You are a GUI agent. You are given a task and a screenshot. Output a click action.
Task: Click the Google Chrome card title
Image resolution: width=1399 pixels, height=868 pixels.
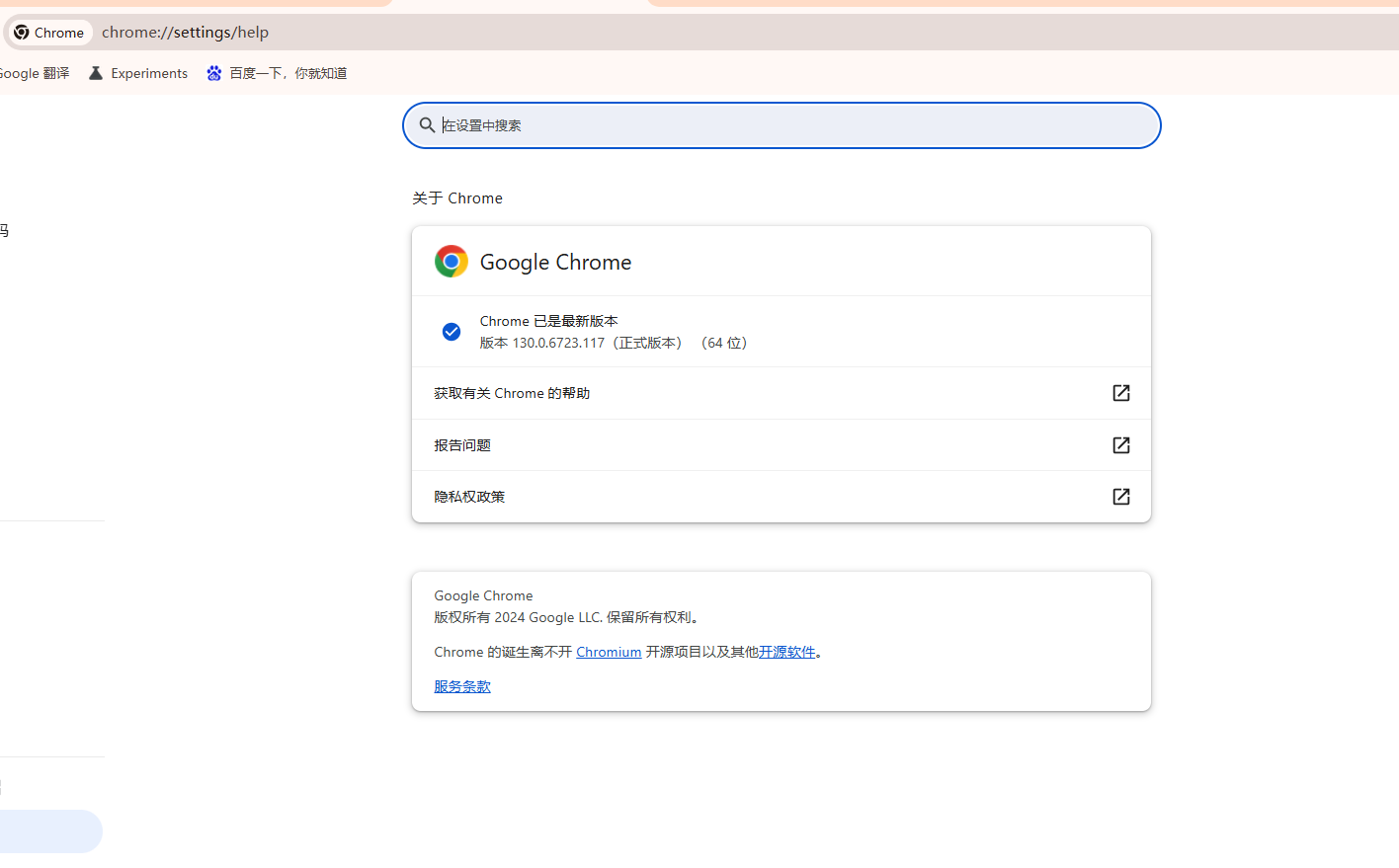click(x=555, y=262)
